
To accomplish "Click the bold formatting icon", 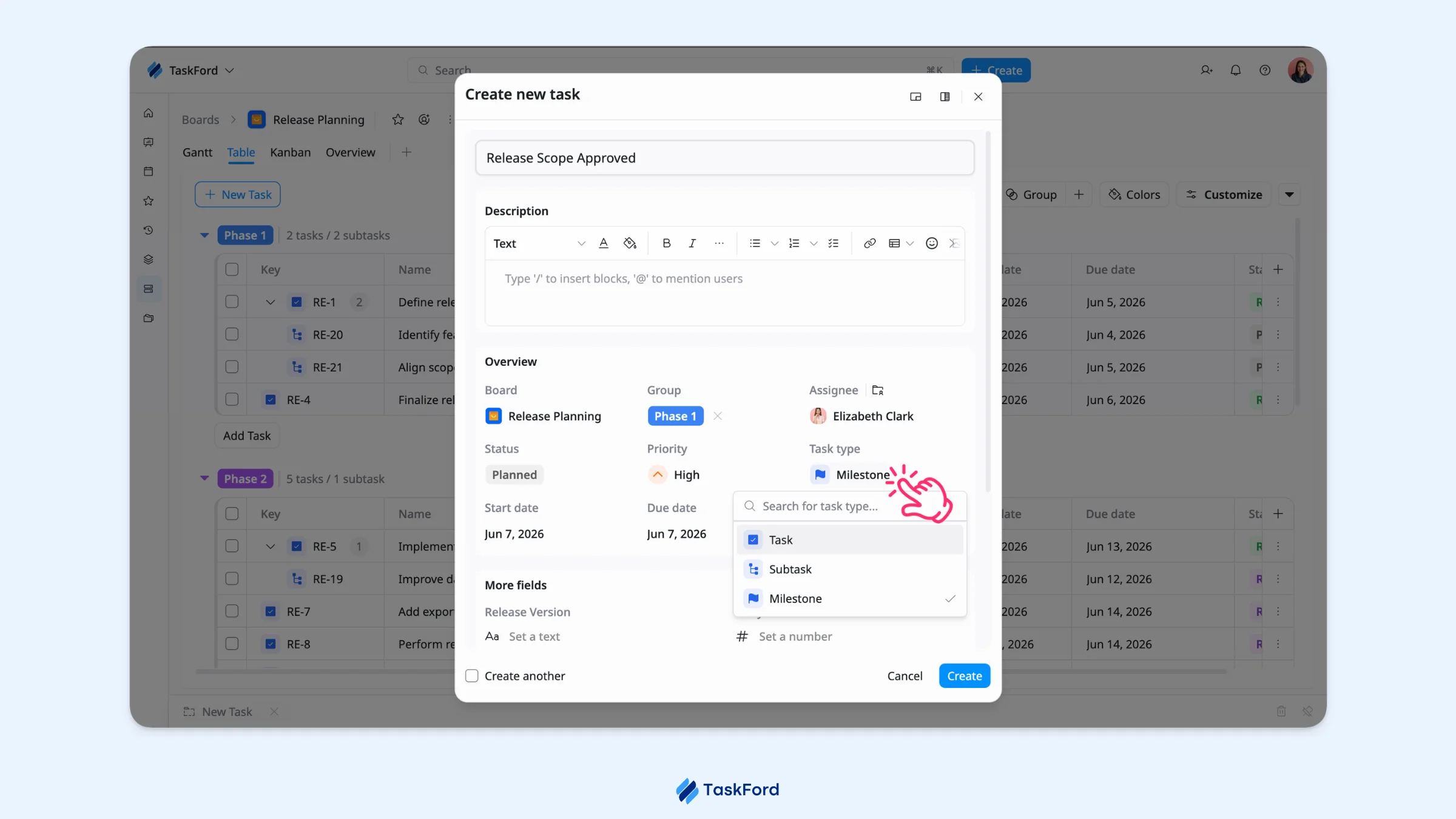I will pos(666,243).
